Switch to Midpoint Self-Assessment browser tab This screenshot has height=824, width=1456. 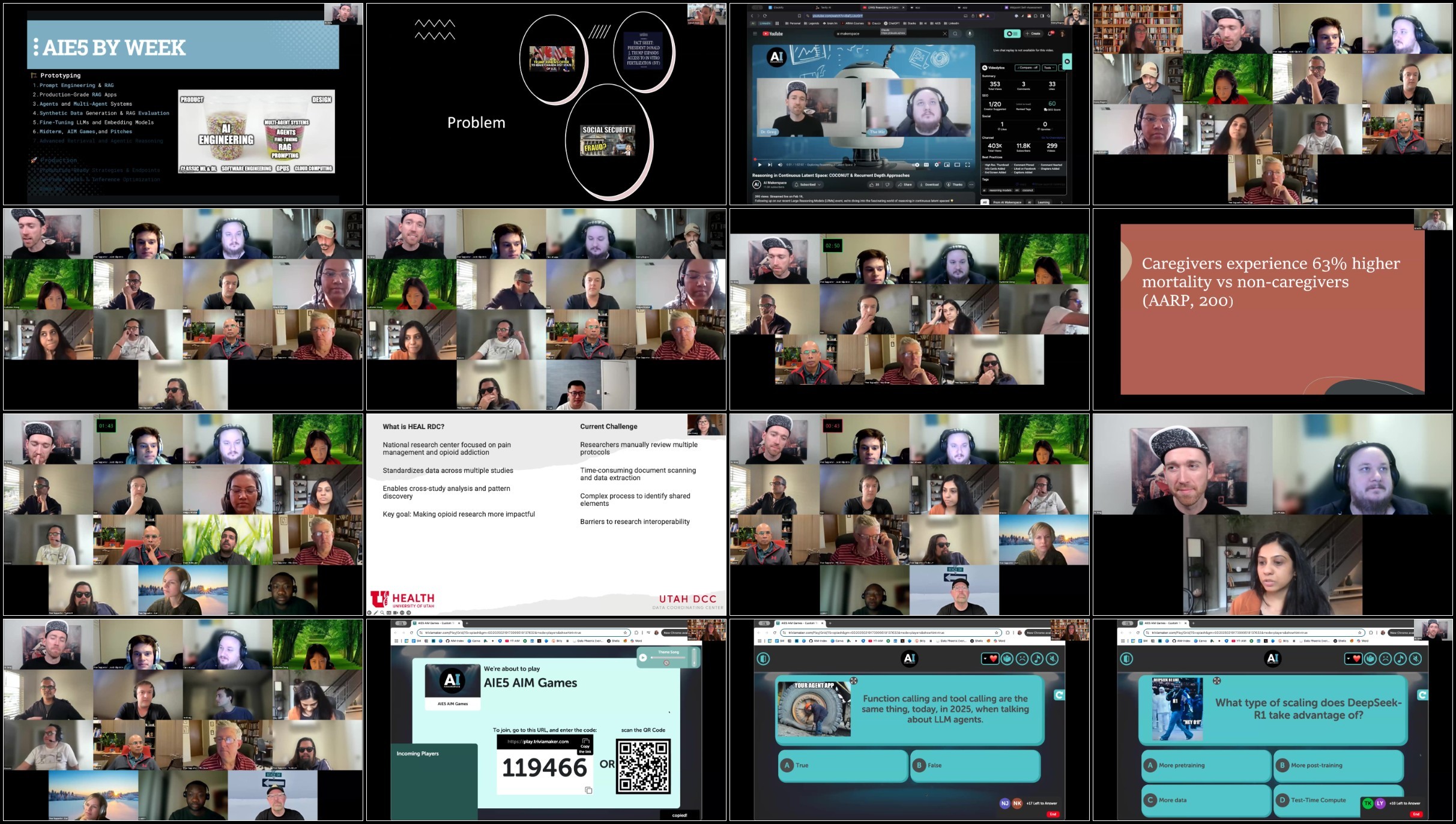pyautogui.click(x=1024, y=7)
